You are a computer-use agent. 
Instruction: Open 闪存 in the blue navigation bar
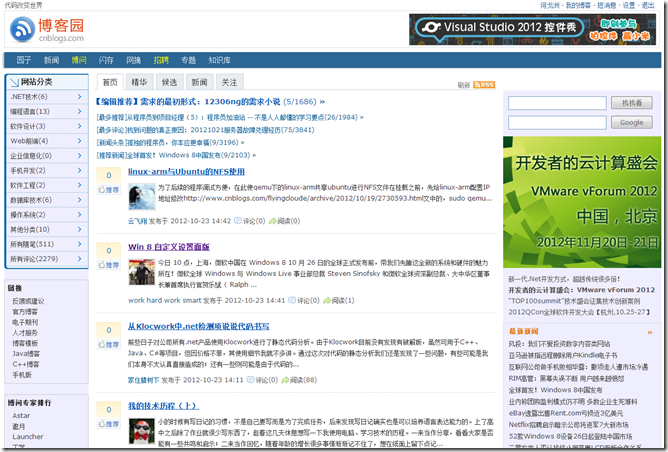point(106,60)
